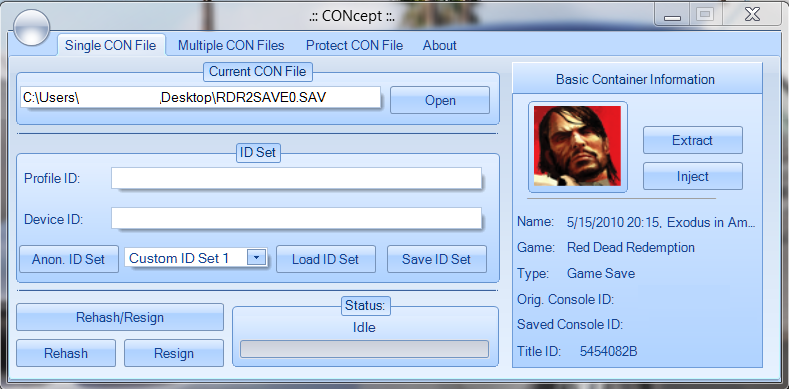Click the Save ID Set button

click(x=436, y=259)
